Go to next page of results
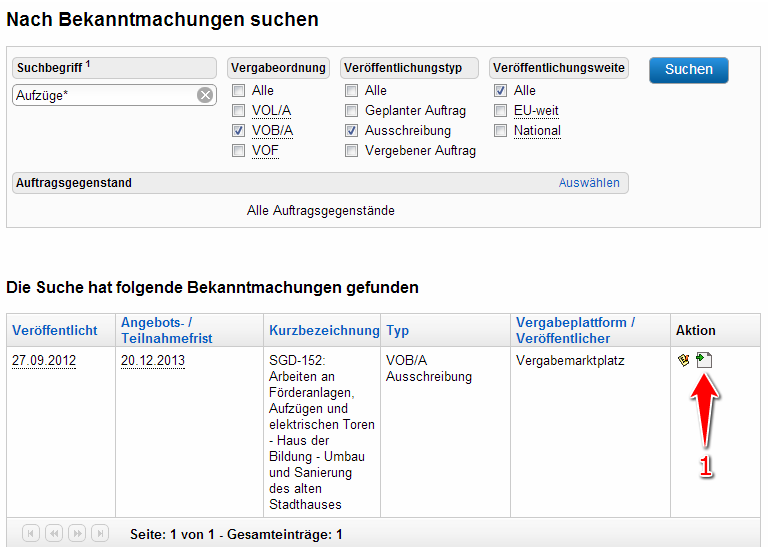Image resolution: width=768 pixels, height=547 pixels. pos(76,534)
